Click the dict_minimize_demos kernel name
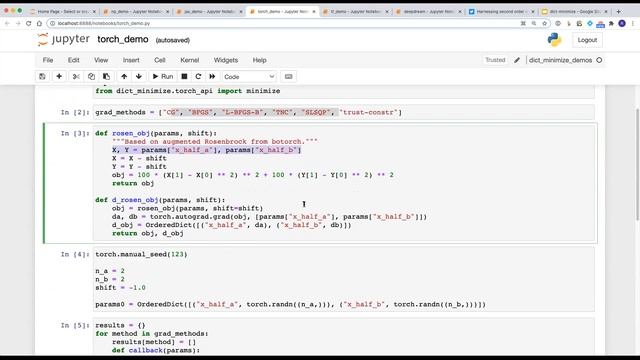The width and height of the screenshot is (640, 360). coord(560,60)
